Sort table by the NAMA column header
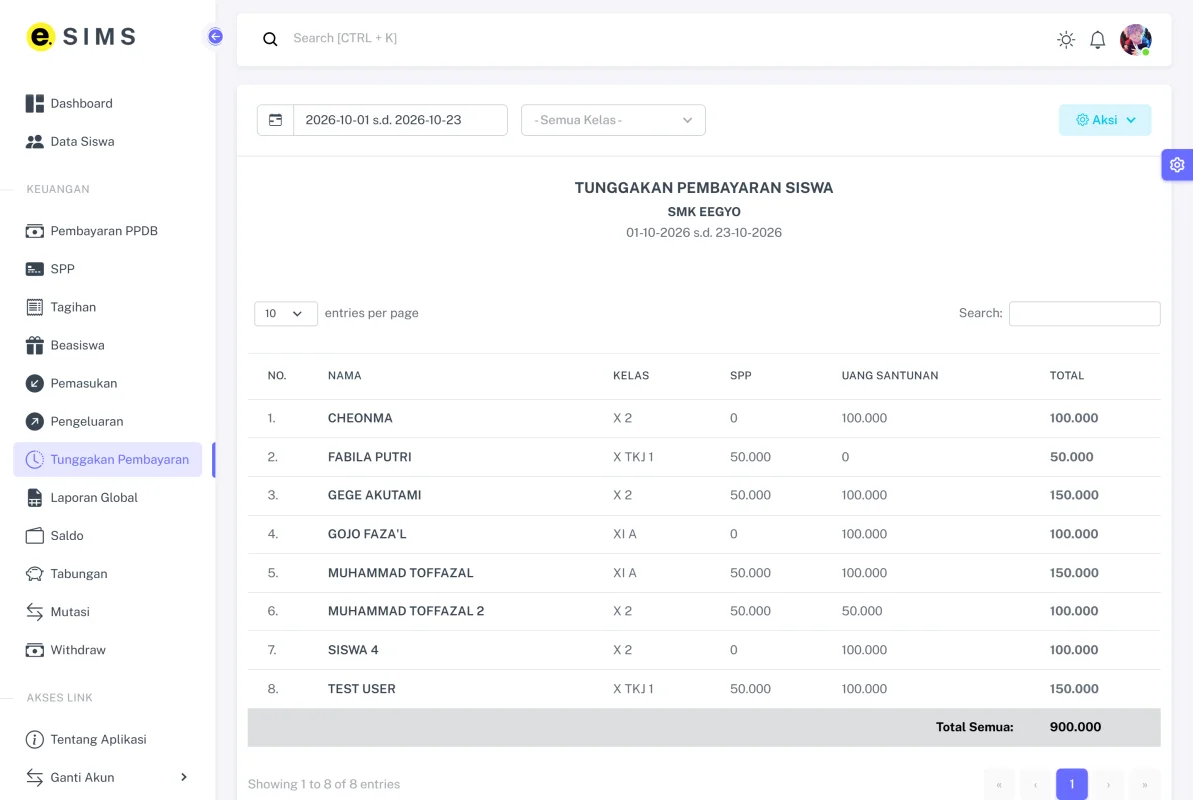This screenshot has width=1193, height=800. [345, 375]
